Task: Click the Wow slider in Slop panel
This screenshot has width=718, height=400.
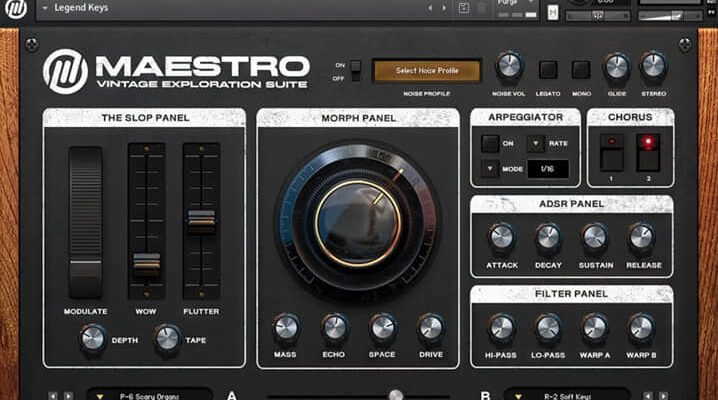Action: click(x=146, y=262)
